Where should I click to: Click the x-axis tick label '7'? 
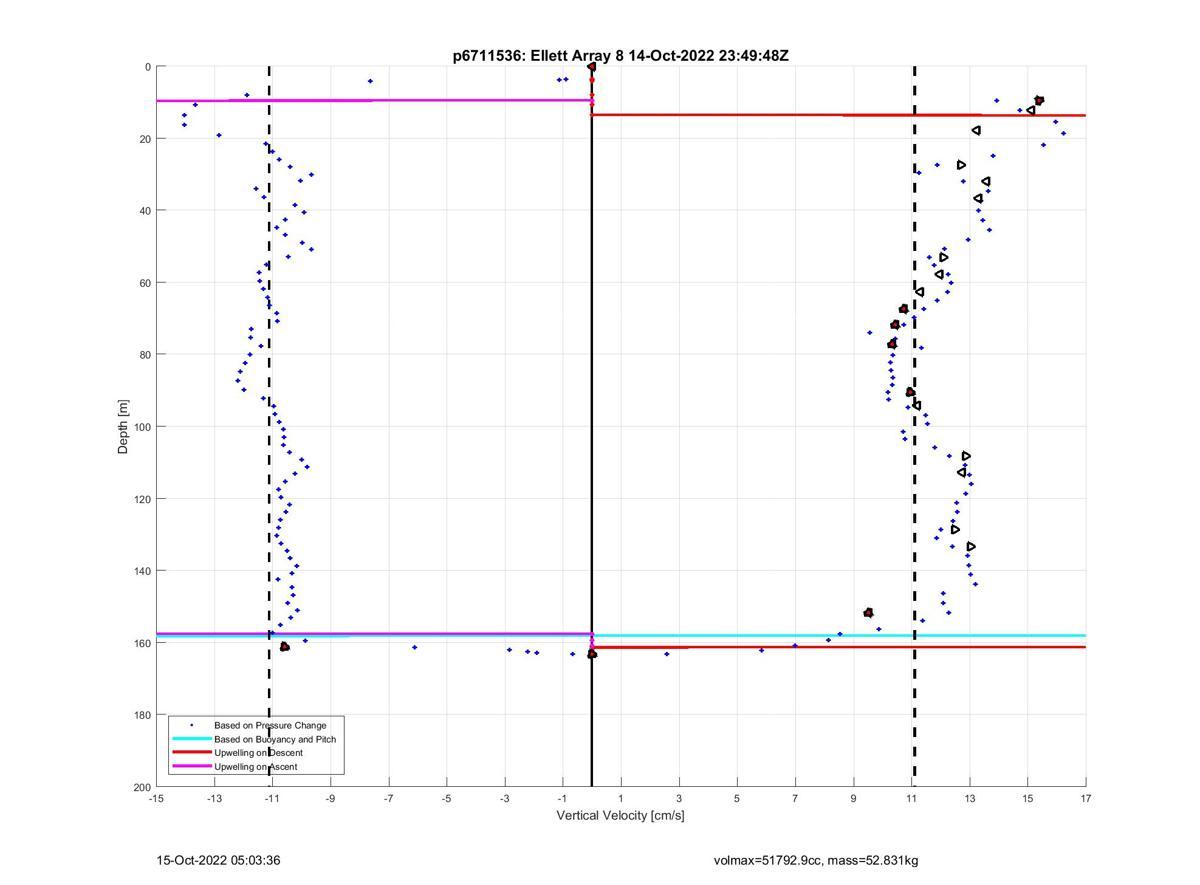[795, 799]
